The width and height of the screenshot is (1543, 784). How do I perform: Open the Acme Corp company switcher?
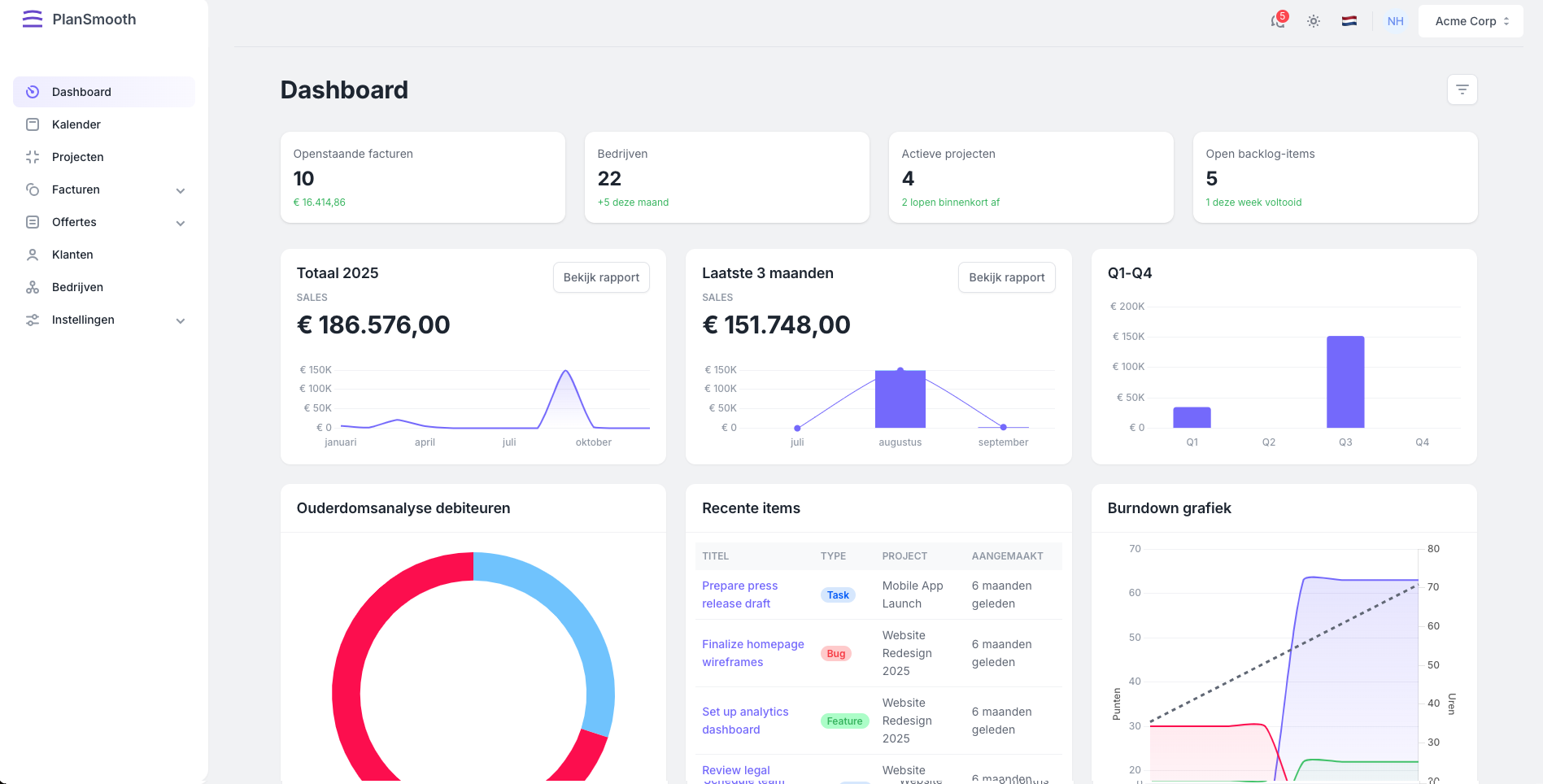click(x=1471, y=21)
